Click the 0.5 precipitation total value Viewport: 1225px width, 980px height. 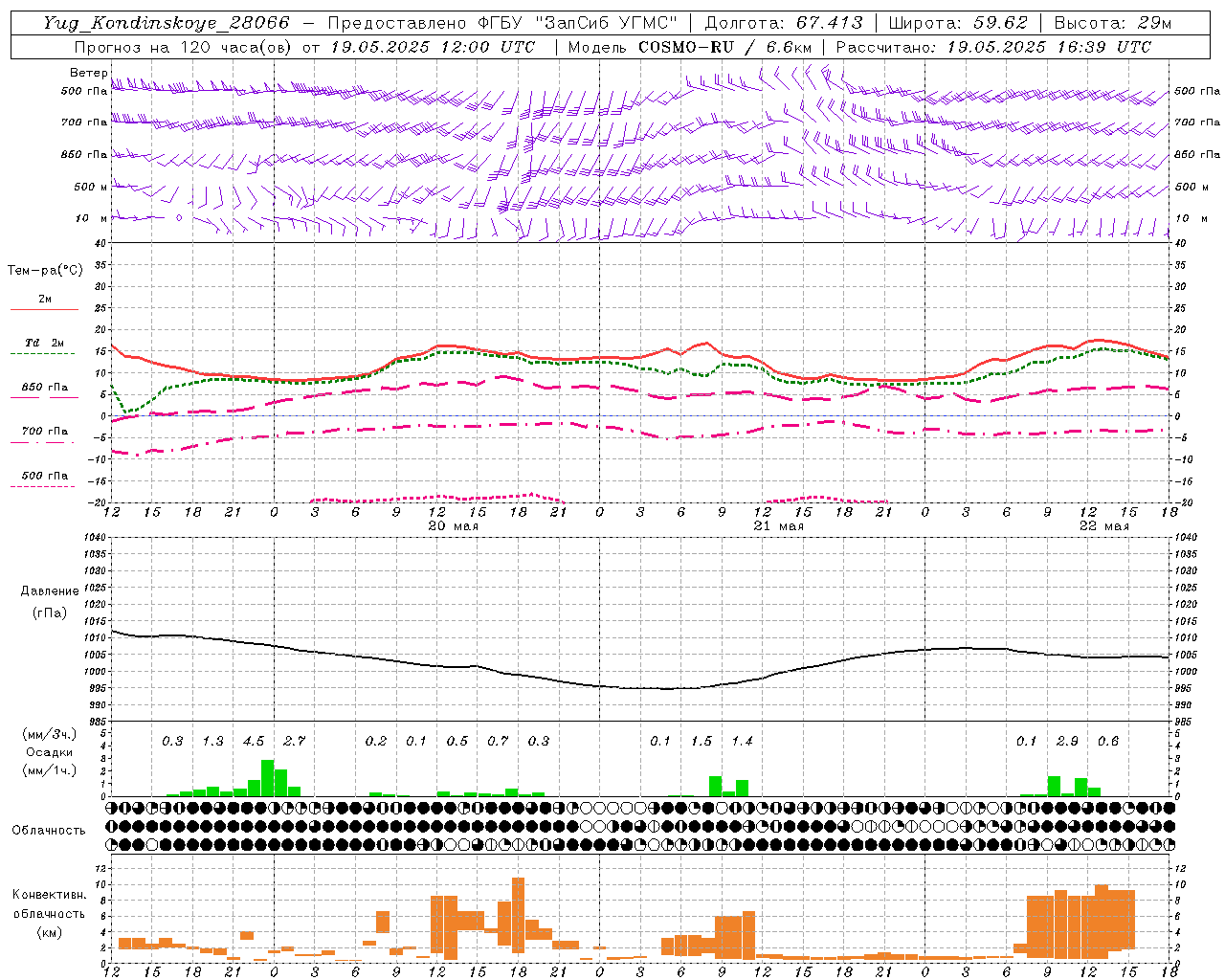pyautogui.click(x=457, y=742)
